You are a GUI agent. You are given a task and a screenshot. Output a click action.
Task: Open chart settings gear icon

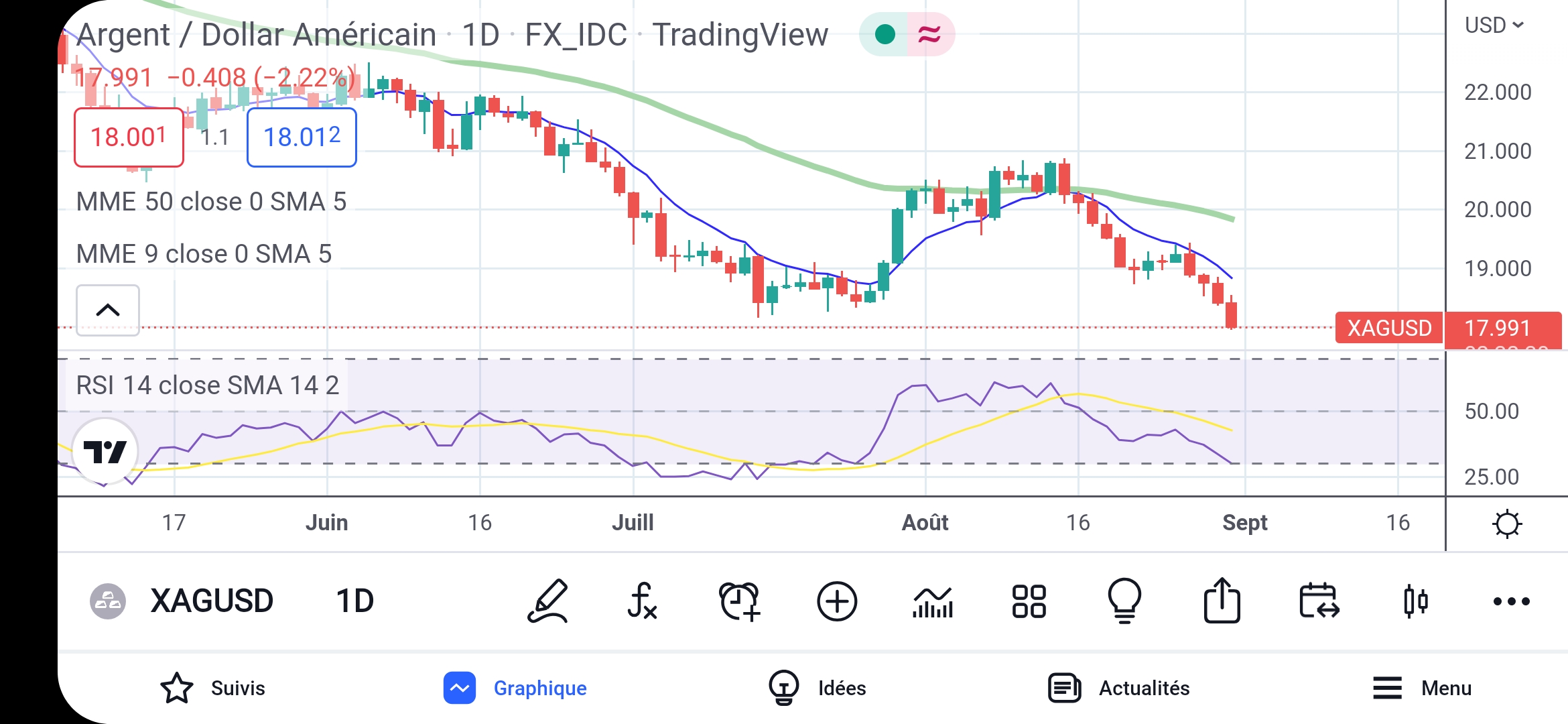(1507, 524)
